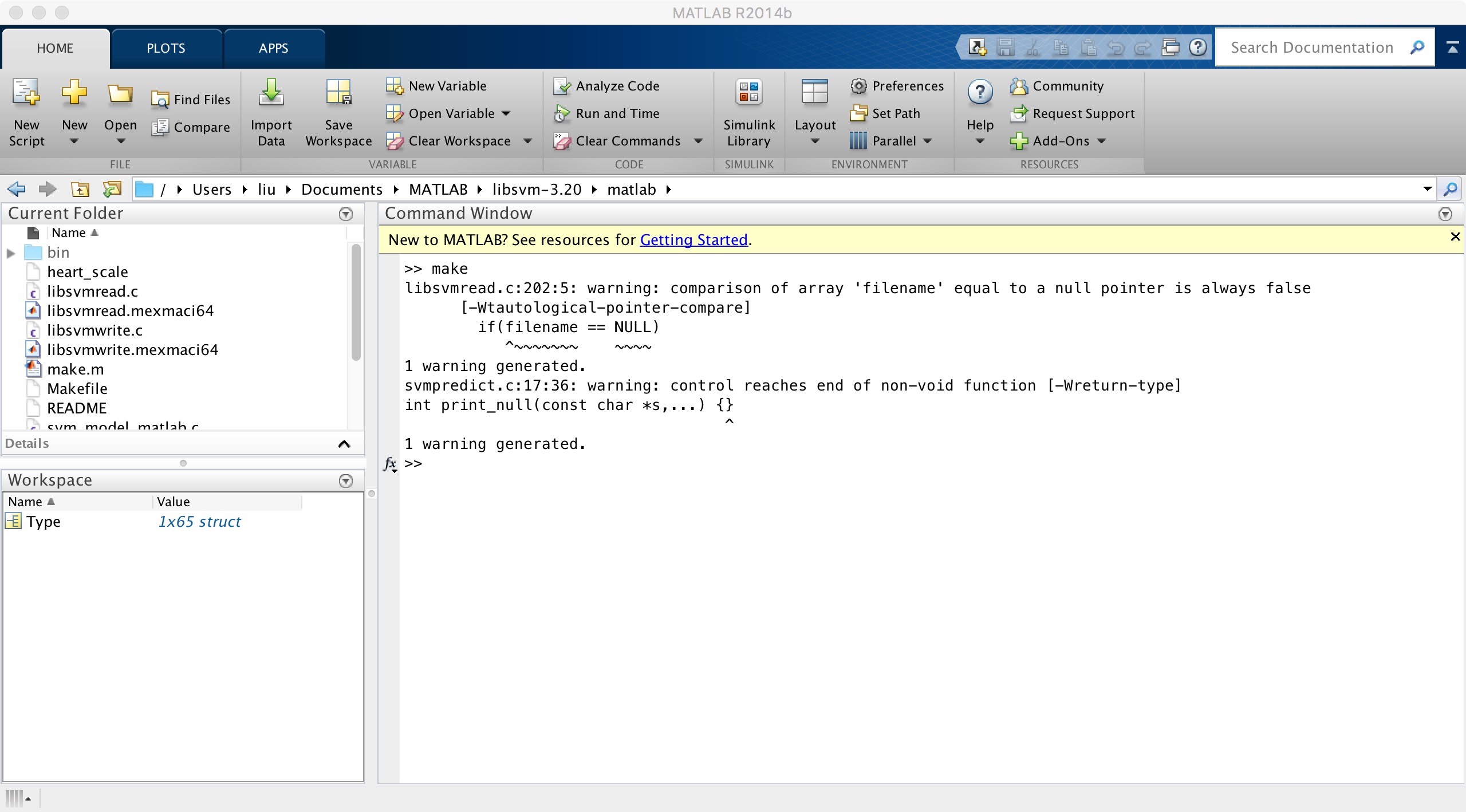This screenshot has width=1466, height=812.
Task: Switch to the HOME tab
Action: pos(56,48)
